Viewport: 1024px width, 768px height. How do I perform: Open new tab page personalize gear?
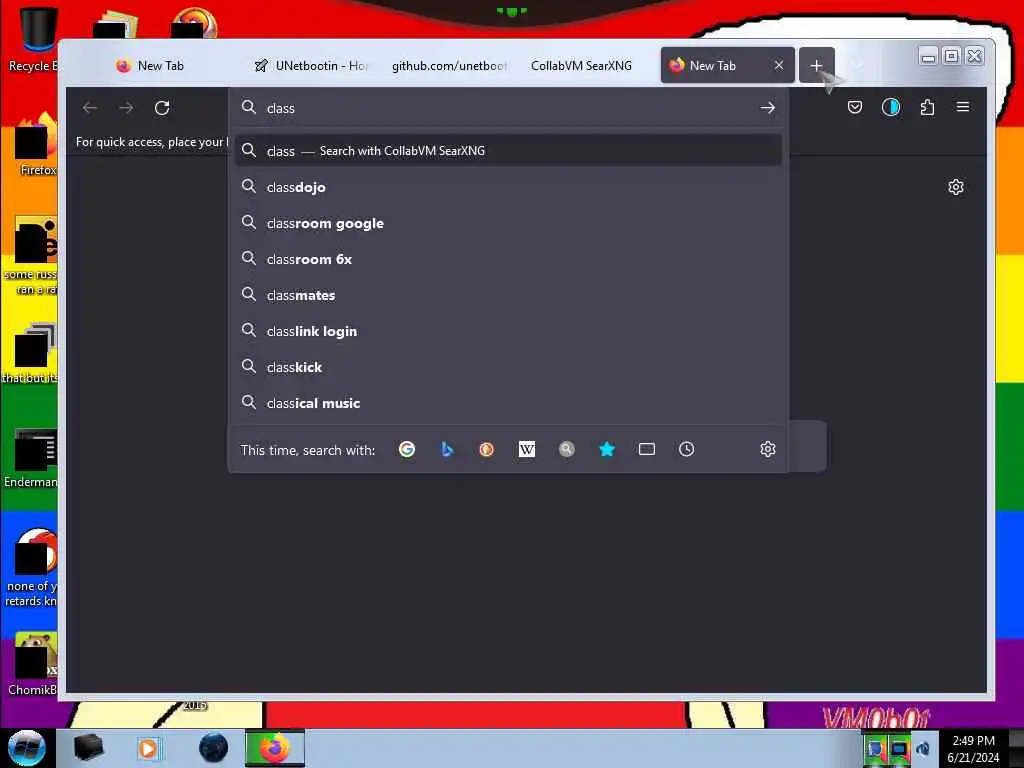click(955, 187)
